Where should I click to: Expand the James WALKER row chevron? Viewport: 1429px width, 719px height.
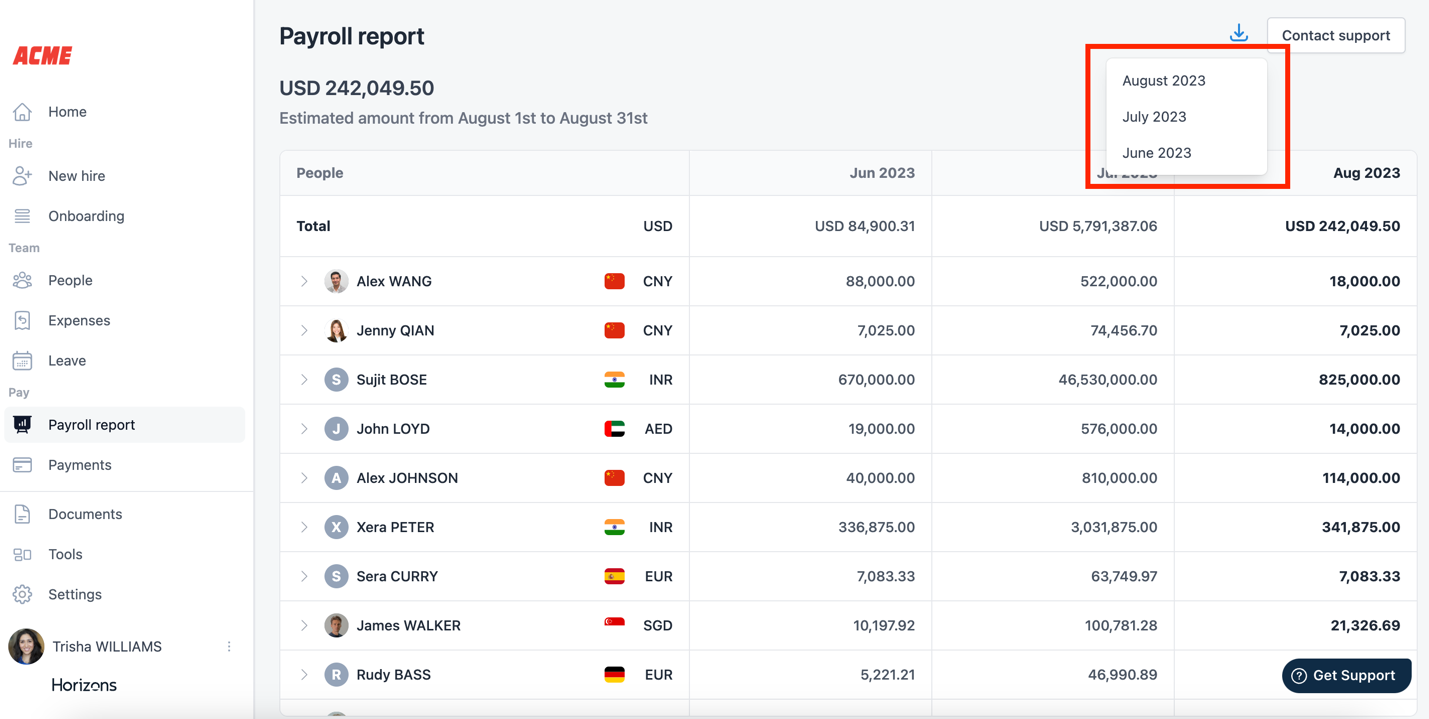coord(304,626)
